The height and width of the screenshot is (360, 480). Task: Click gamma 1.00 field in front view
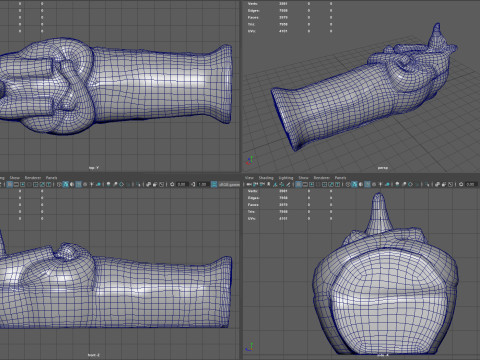click(x=202, y=184)
